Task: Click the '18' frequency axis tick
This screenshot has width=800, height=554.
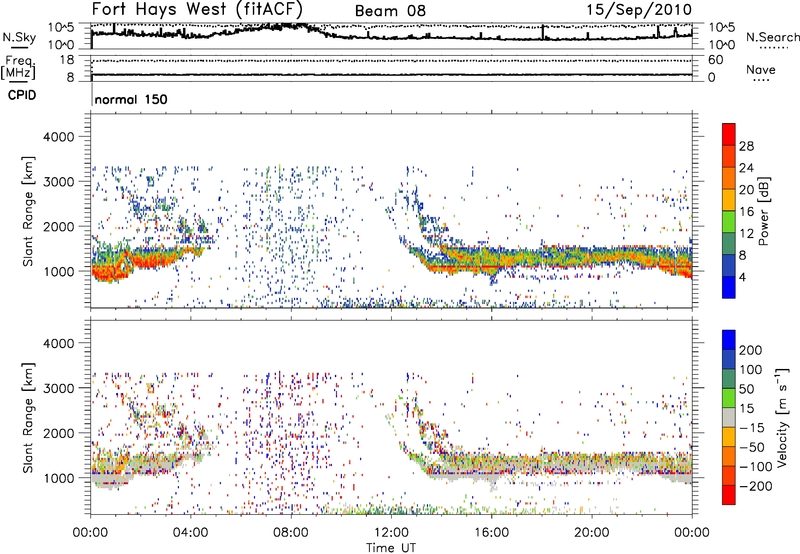Action: click(67, 60)
